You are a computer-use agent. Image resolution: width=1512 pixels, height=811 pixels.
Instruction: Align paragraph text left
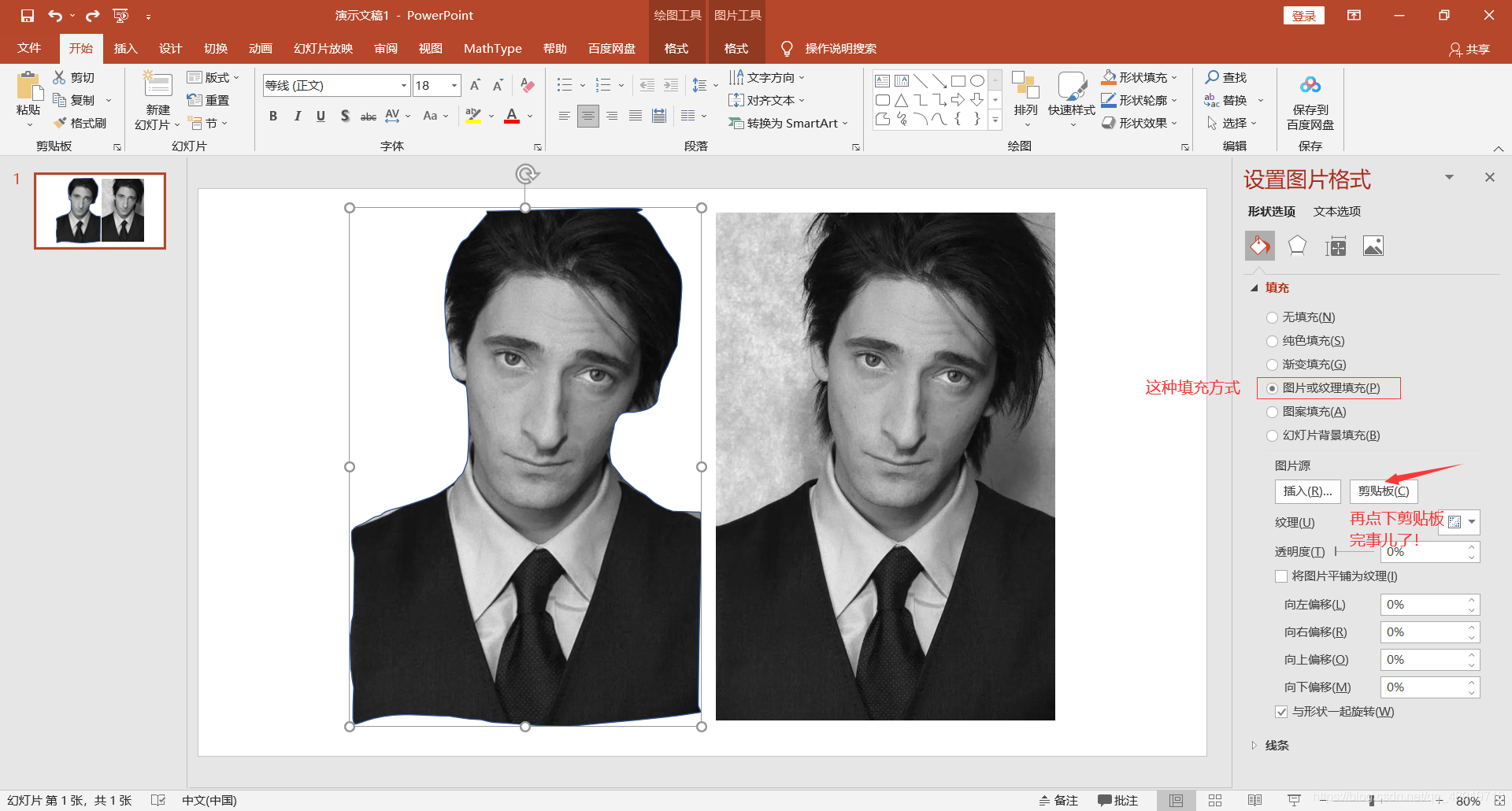564,117
